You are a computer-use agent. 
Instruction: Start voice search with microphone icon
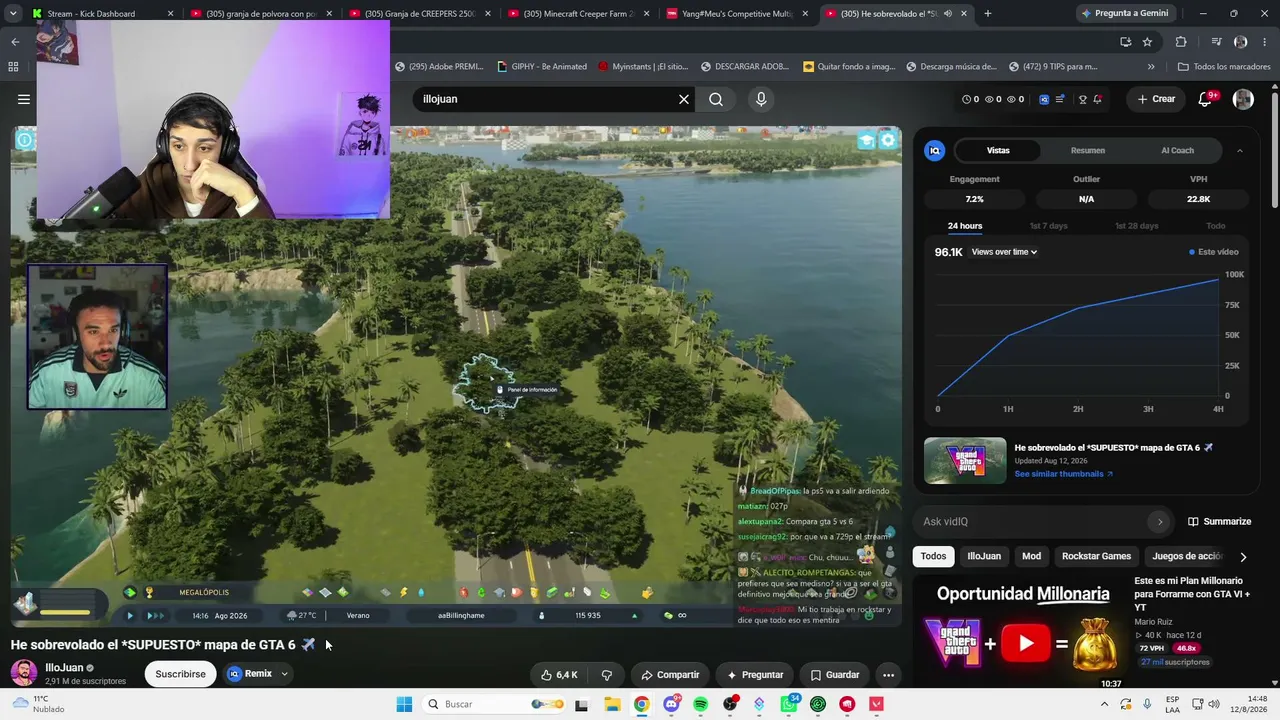[x=761, y=99]
